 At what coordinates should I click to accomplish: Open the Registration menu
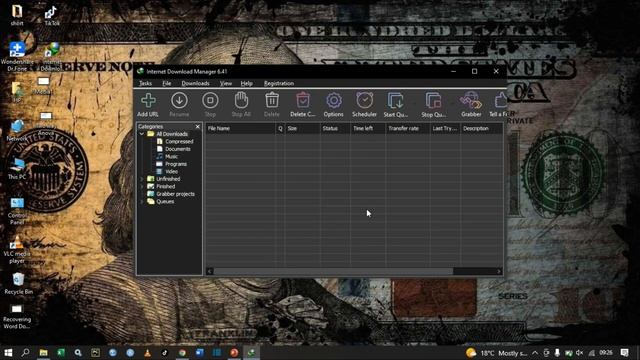[279, 83]
